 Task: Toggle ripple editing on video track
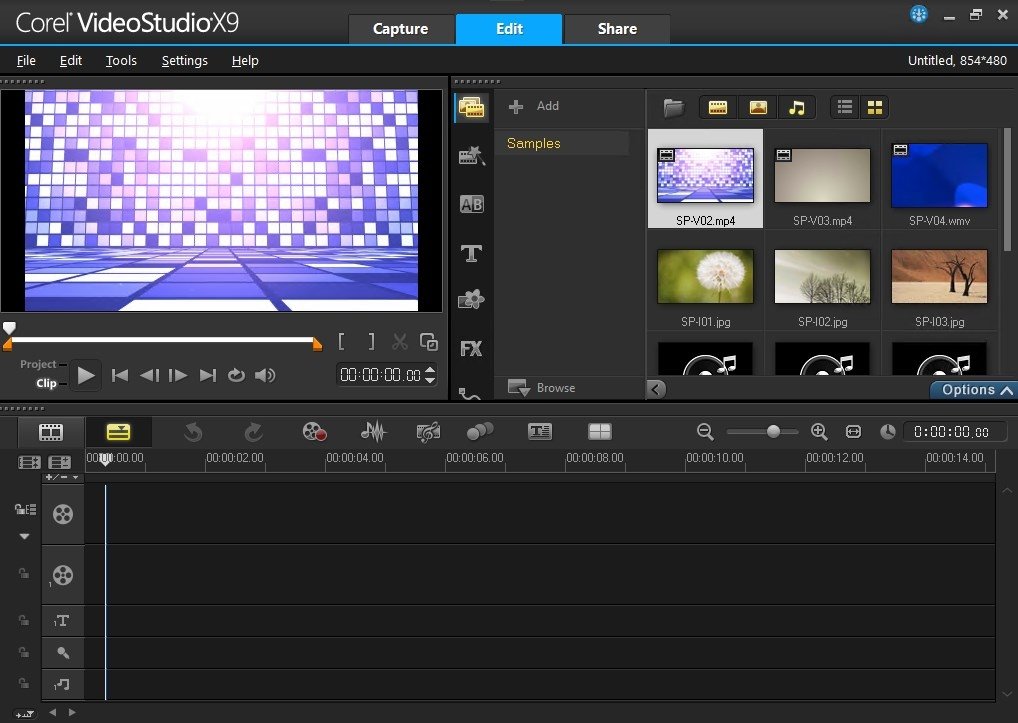click(x=25, y=509)
